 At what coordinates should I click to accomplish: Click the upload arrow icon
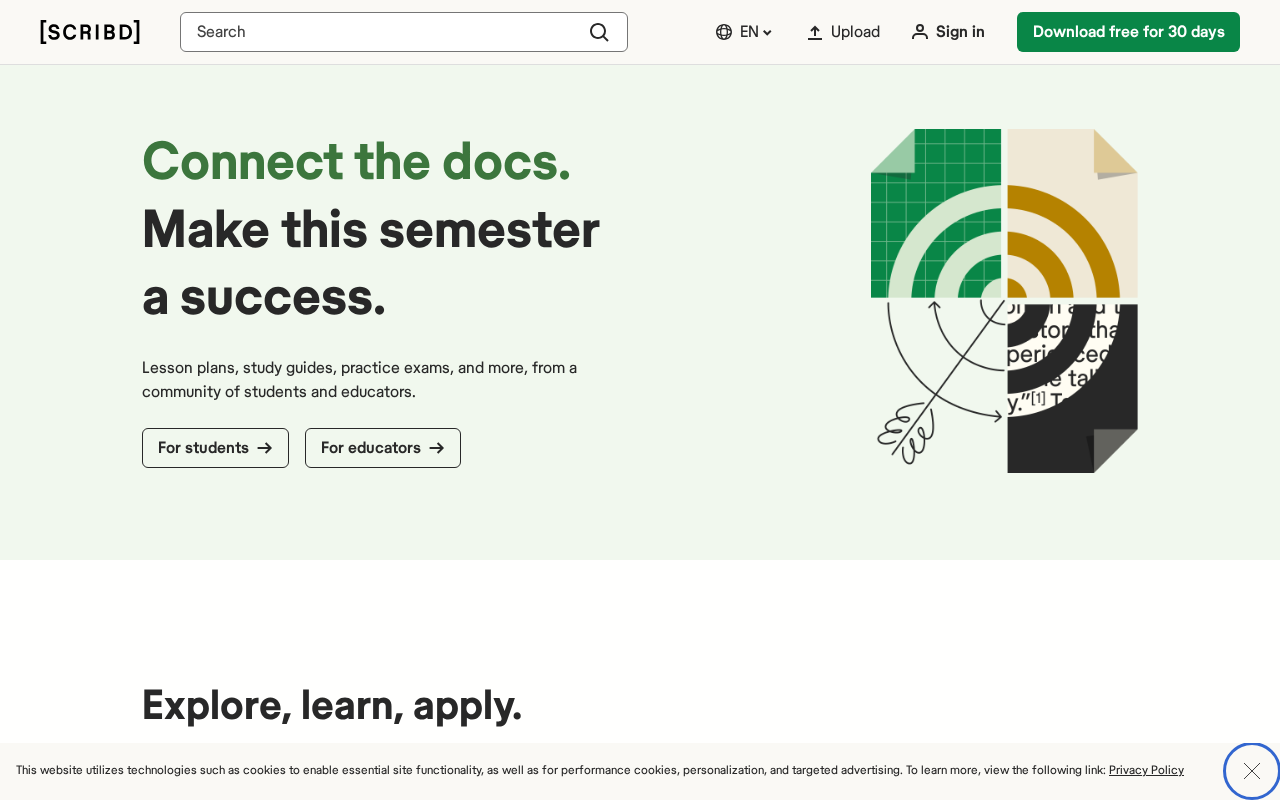815,32
